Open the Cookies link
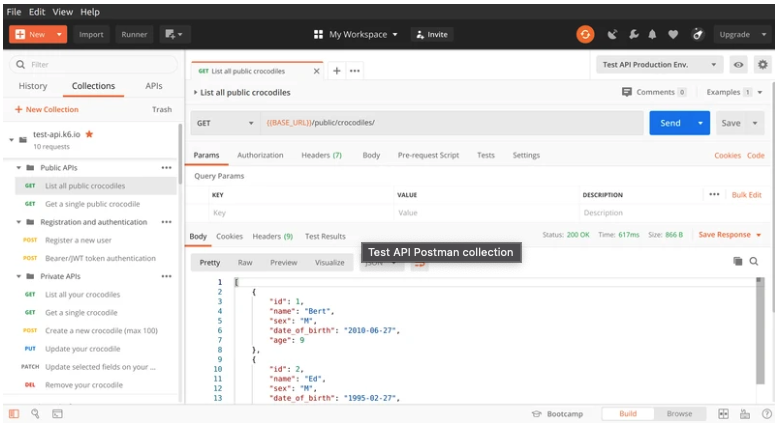Image resolution: width=775 pixels, height=423 pixels. (727, 155)
